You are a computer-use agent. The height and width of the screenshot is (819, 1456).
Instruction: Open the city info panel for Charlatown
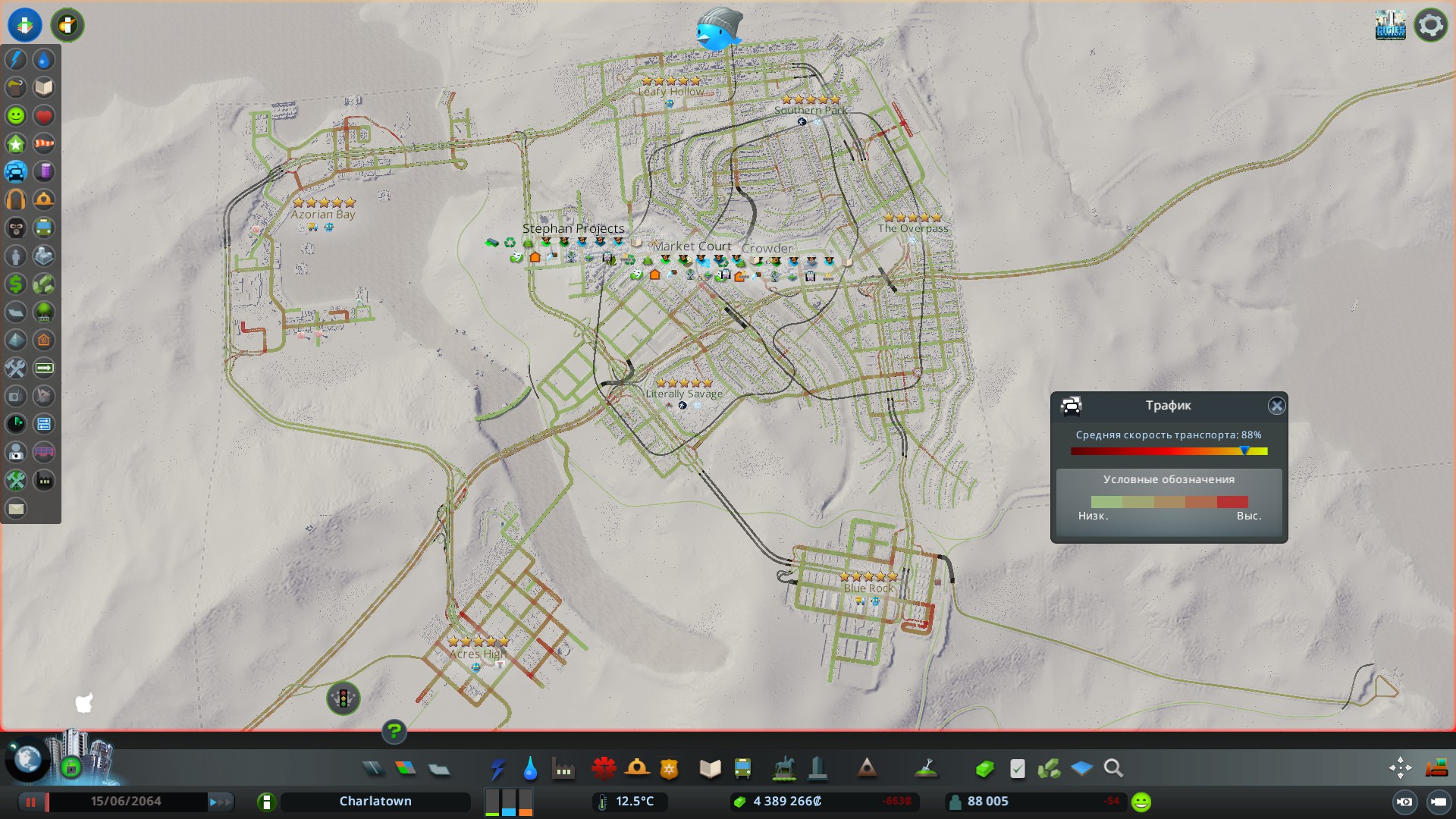coord(375,802)
